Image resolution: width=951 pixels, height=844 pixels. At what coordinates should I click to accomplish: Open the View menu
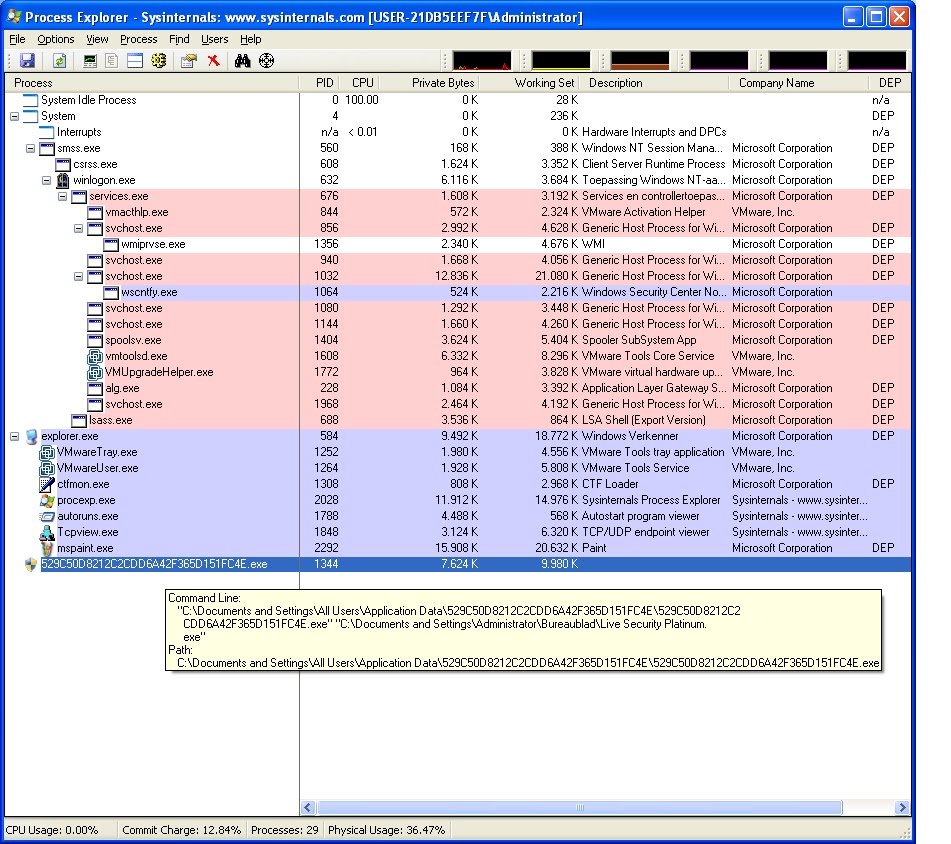coord(97,39)
